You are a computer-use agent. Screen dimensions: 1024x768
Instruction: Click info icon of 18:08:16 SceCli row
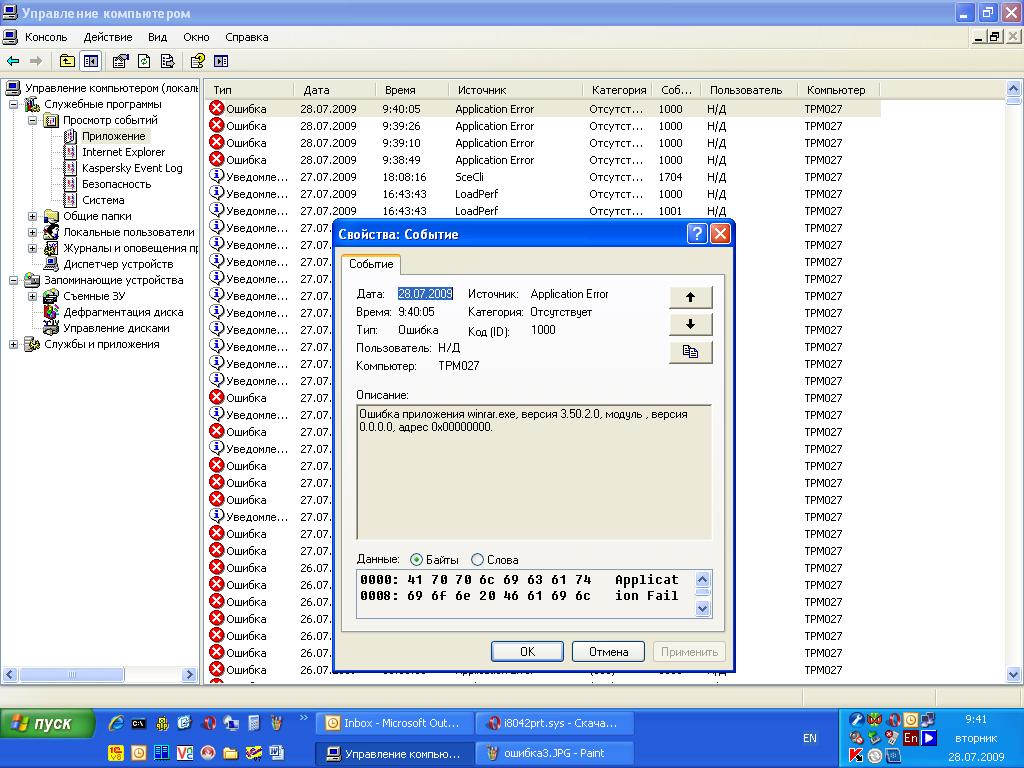click(x=217, y=176)
